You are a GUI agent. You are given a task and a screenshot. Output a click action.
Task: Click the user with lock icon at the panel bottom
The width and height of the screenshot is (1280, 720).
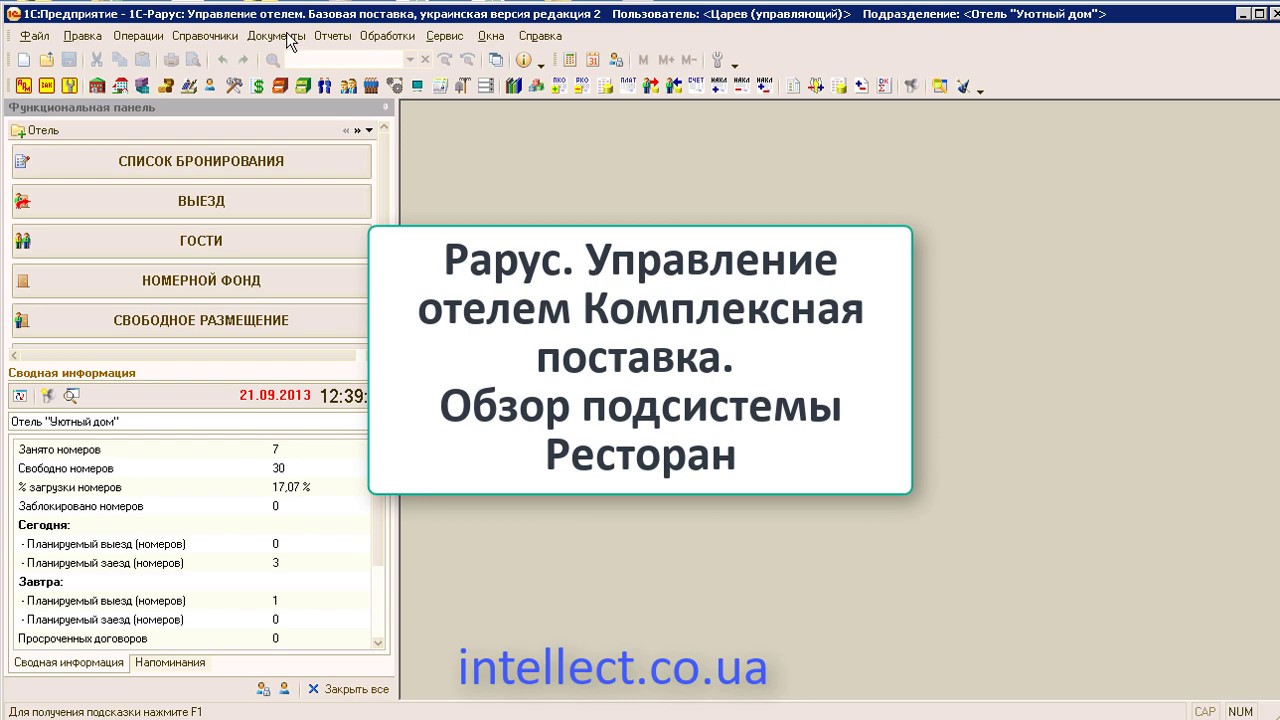[263, 689]
